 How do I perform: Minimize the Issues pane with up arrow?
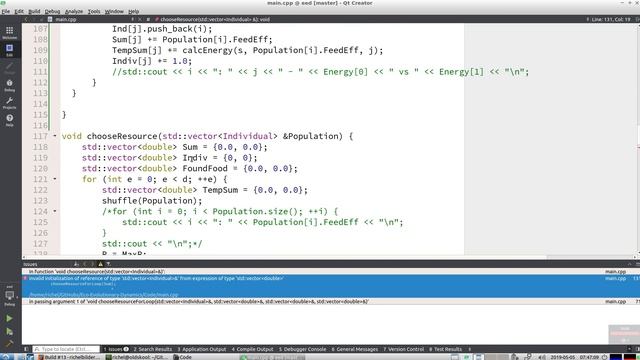click(x=629, y=264)
